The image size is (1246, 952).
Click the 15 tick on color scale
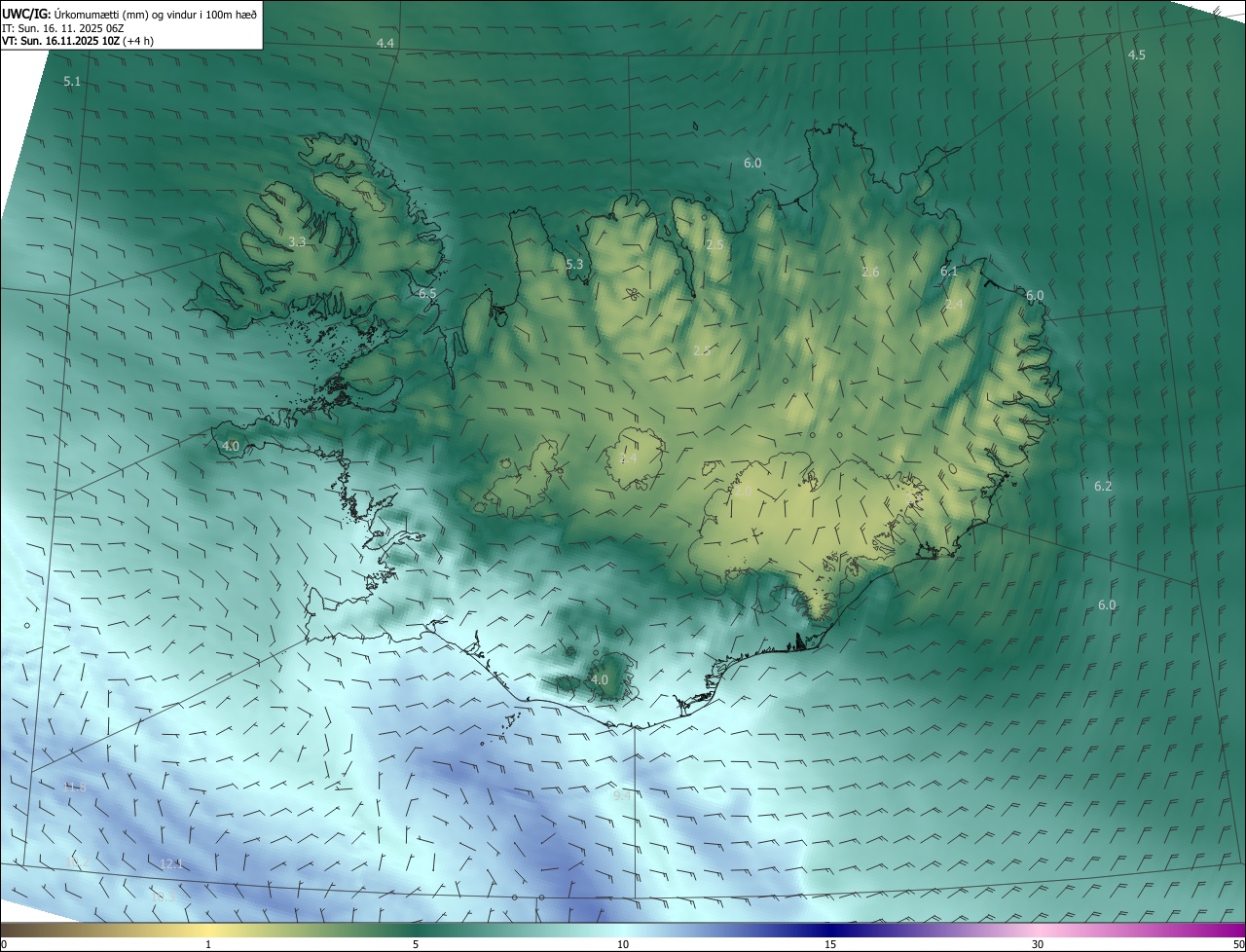(830, 944)
